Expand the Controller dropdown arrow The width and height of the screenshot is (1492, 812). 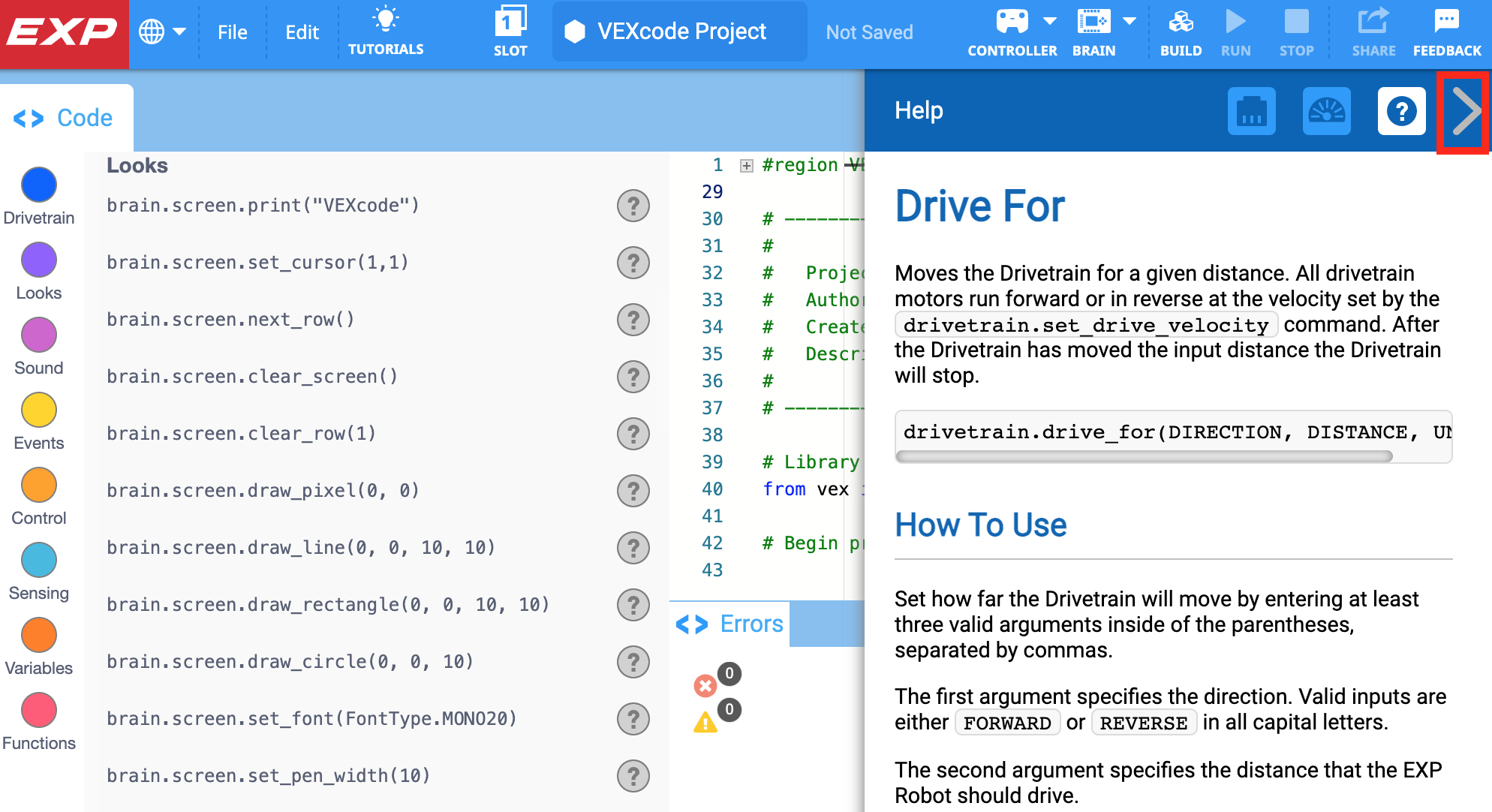1051,21
